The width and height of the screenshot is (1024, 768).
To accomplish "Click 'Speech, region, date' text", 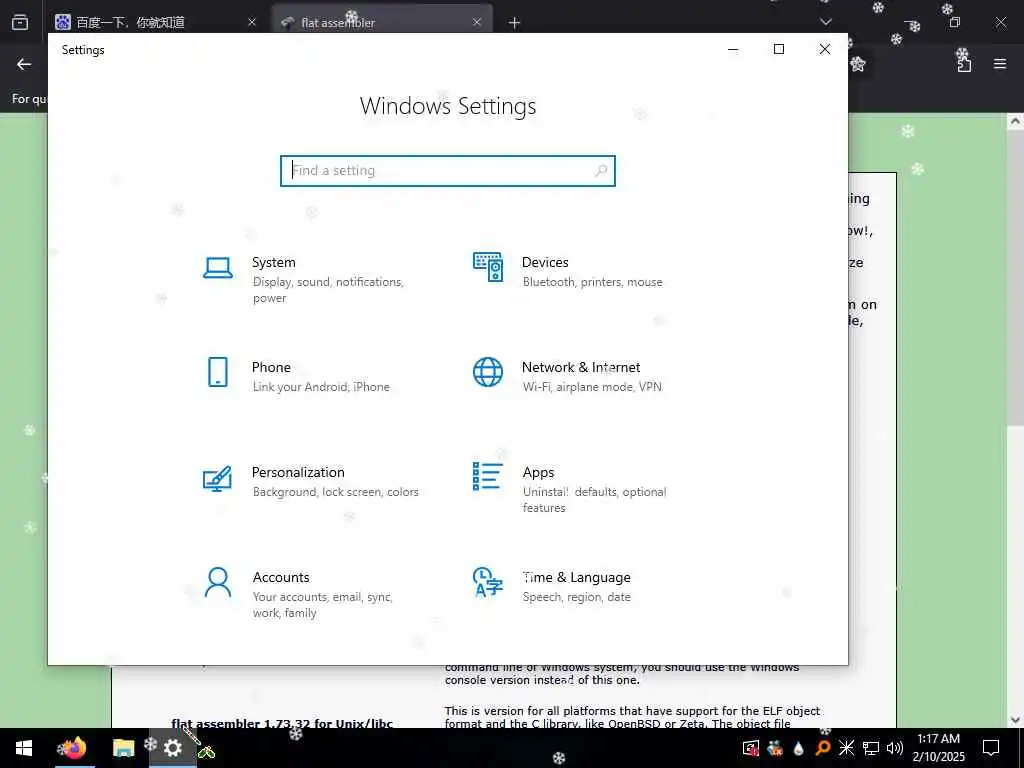I will click(577, 597).
